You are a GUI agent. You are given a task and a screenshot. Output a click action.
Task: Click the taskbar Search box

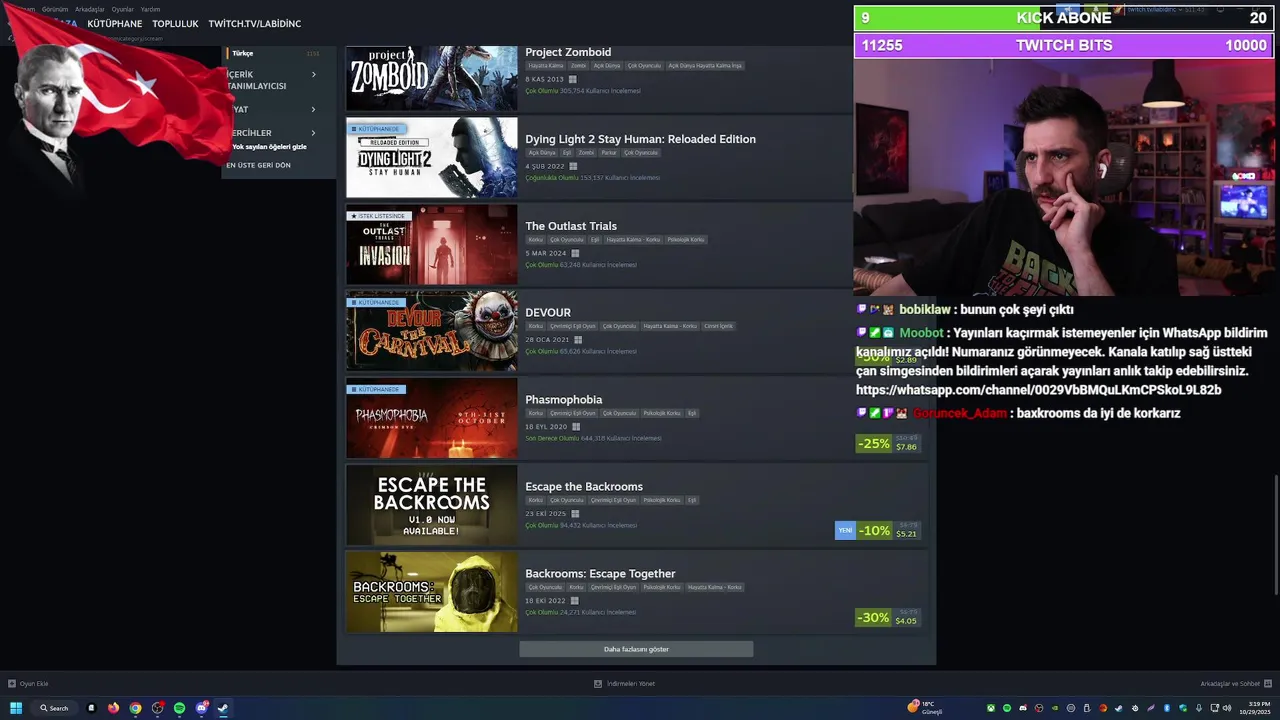pyautogui.click(x=54, y=708)
